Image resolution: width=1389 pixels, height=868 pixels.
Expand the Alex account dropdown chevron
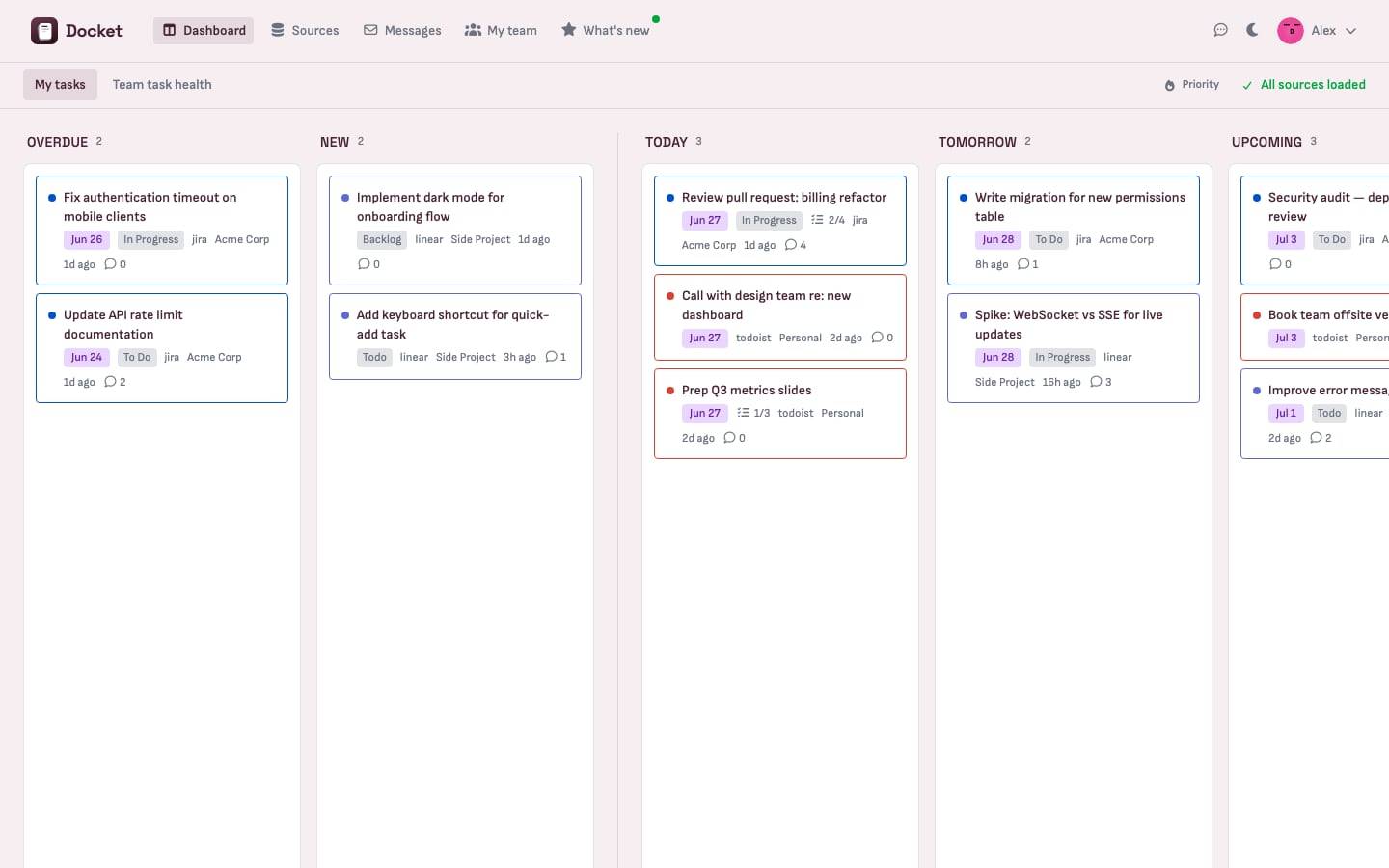pos(1350,31)
